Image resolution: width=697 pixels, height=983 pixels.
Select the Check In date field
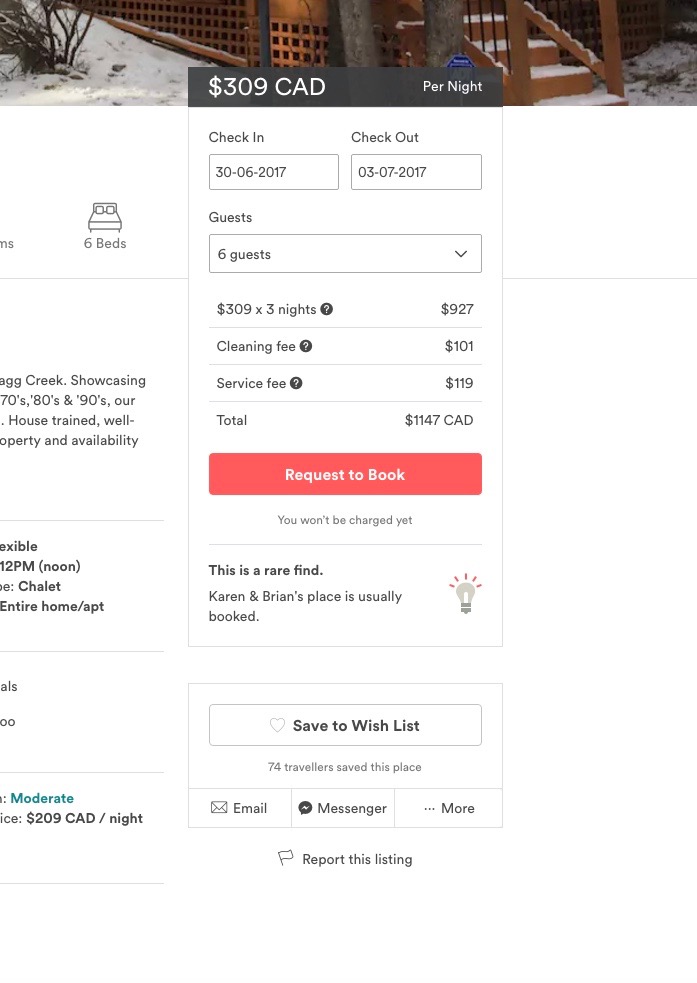pyautogui.click(x=274, y=172)
